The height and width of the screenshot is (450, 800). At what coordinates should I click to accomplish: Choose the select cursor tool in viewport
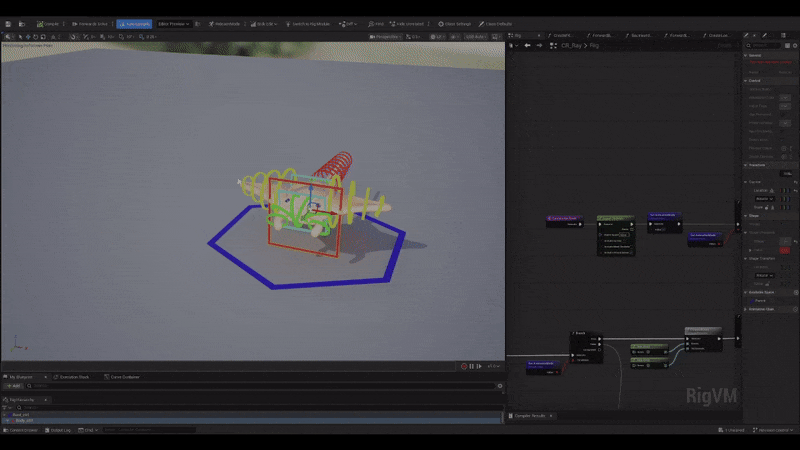(20, 37)
